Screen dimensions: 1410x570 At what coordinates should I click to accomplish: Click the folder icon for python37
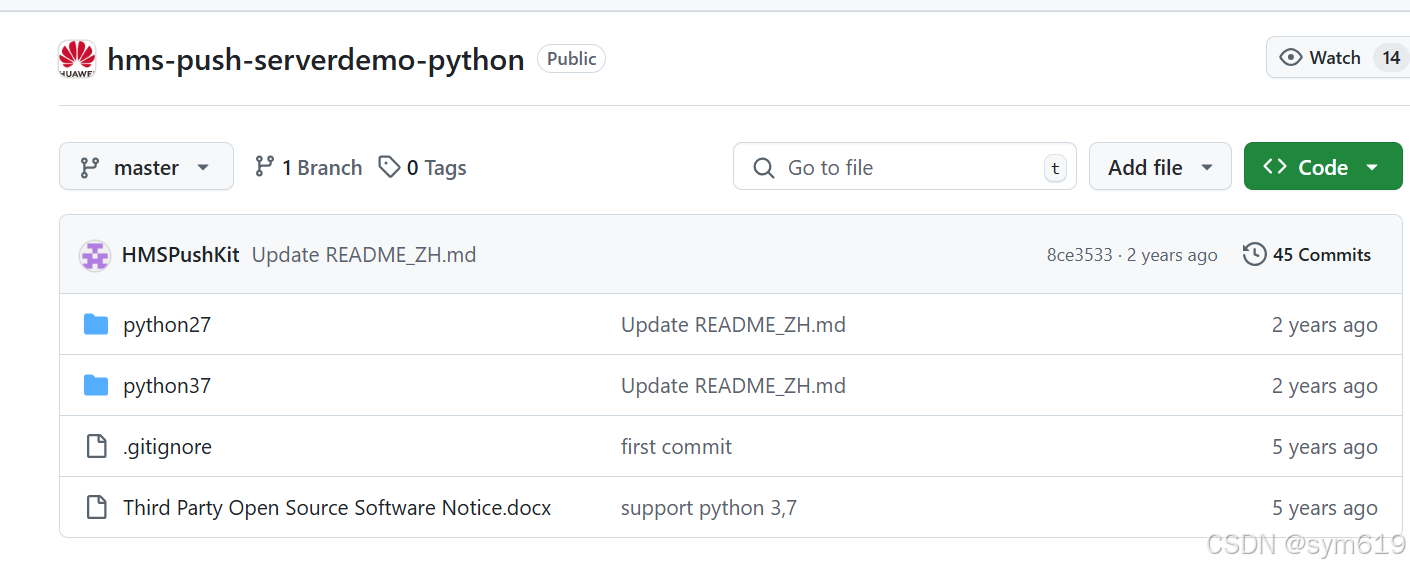96,385
